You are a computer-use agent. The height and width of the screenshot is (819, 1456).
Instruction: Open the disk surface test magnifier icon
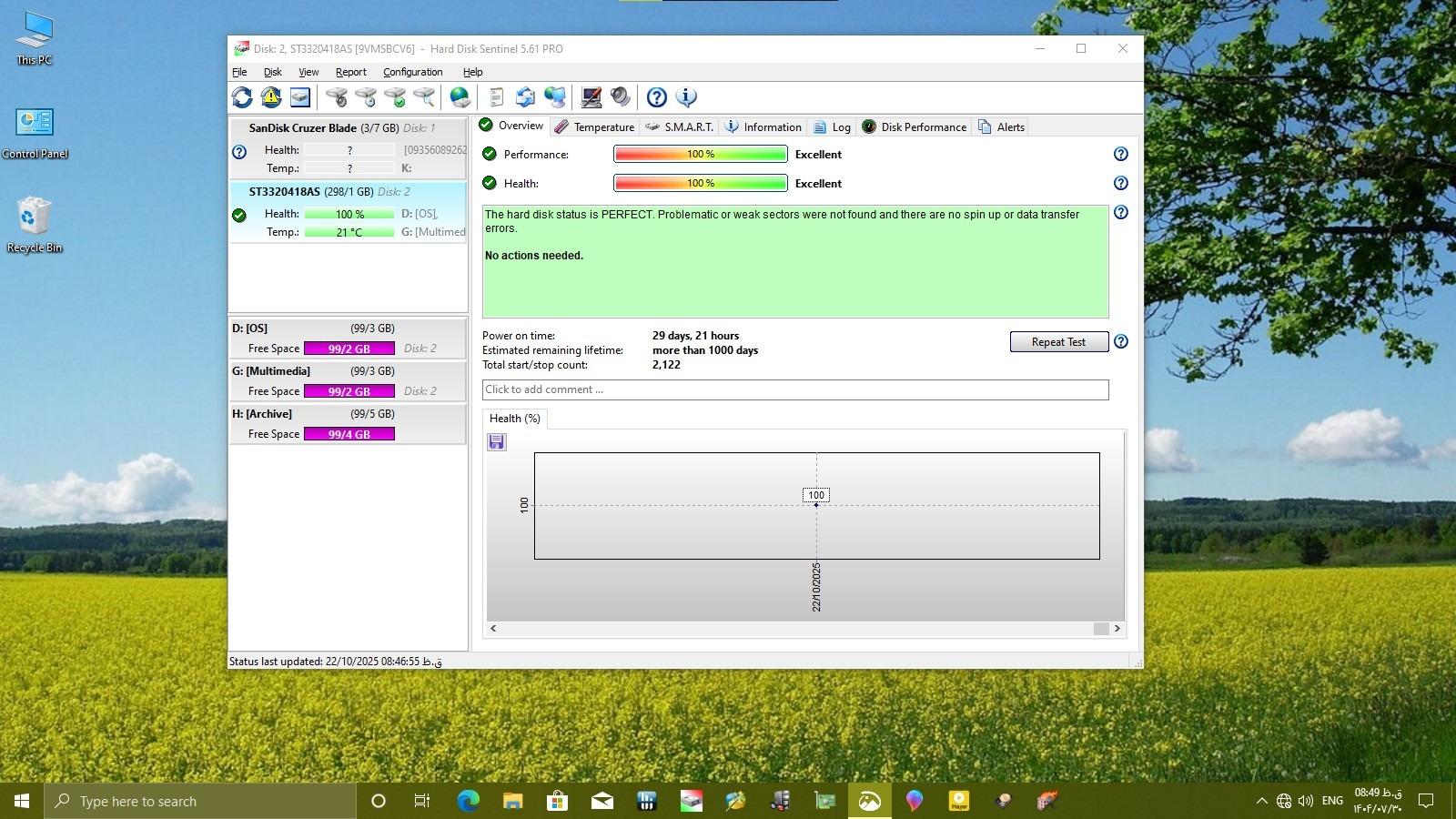424,97
